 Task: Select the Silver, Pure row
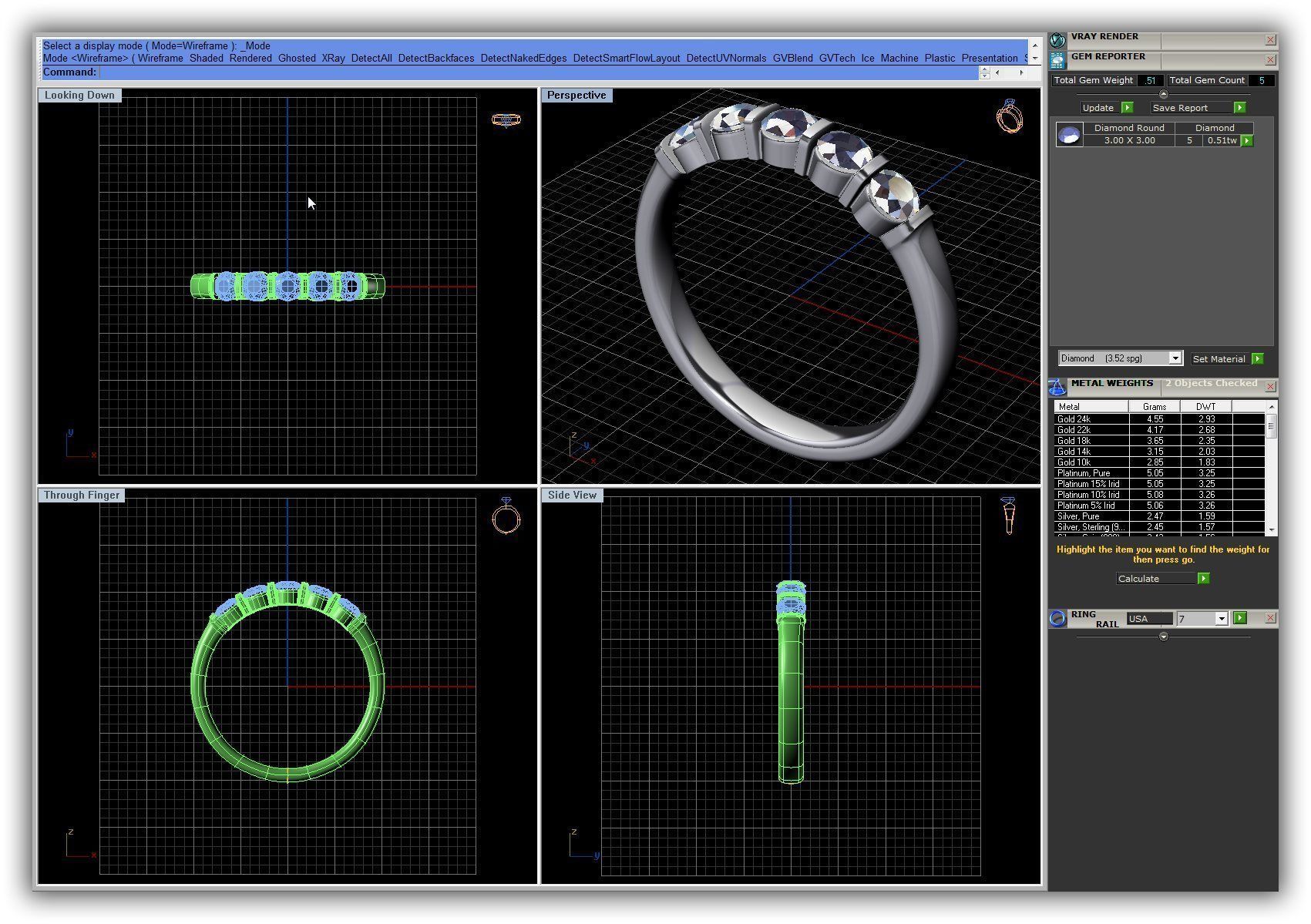click(x=1159, y=516)
